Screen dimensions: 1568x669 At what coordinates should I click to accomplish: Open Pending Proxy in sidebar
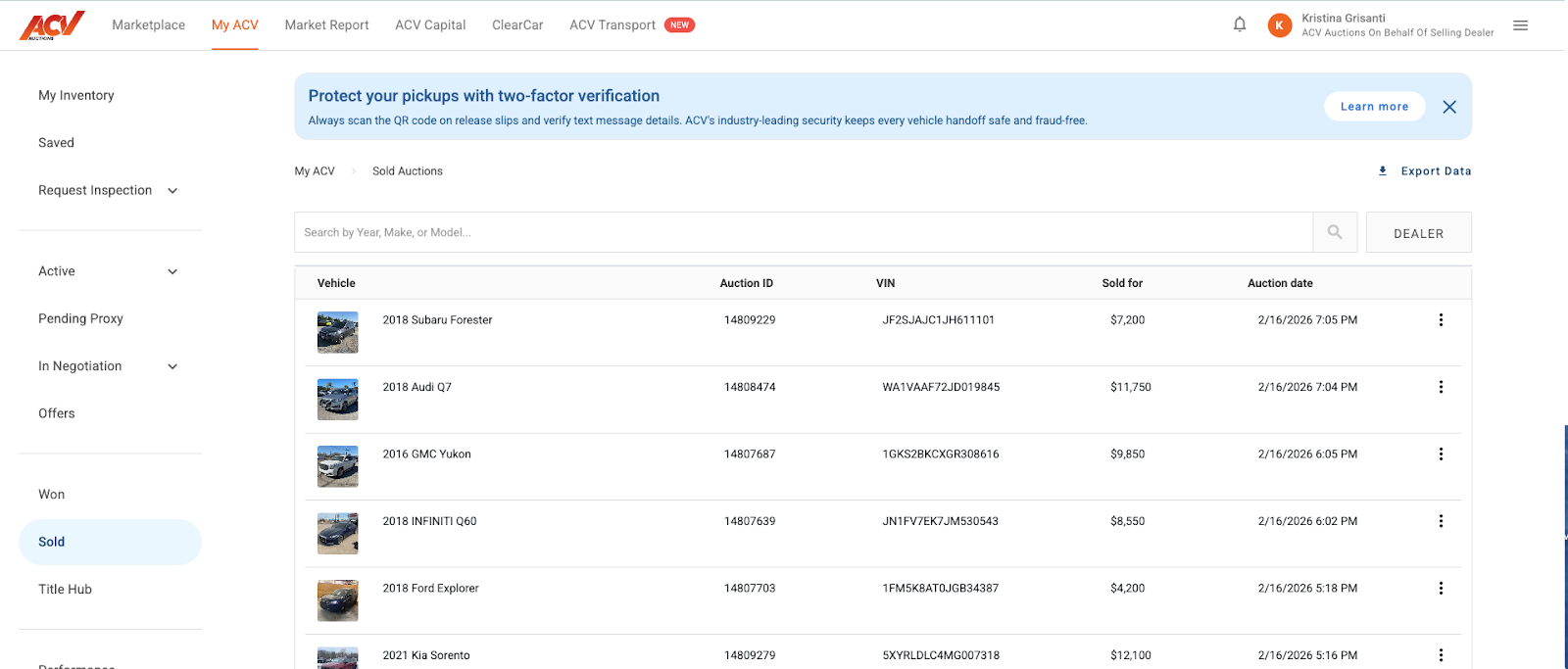pos(80,318)
